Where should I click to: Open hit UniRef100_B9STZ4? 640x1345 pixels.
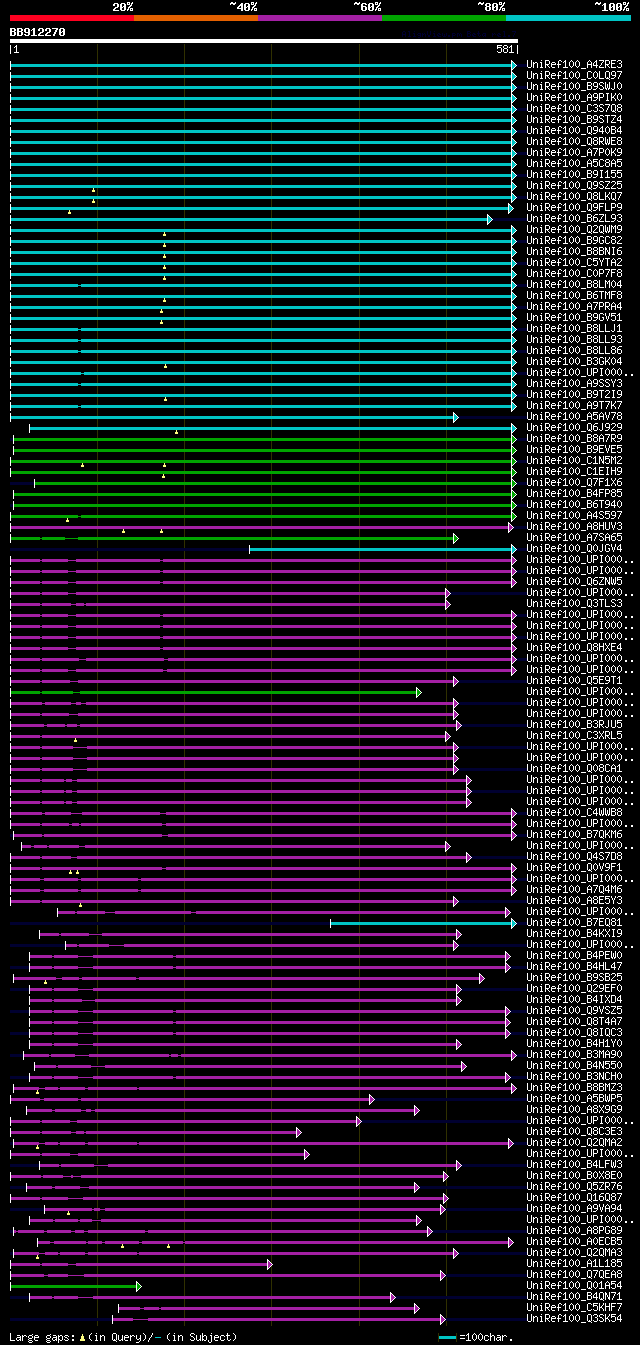pos(574,119)
